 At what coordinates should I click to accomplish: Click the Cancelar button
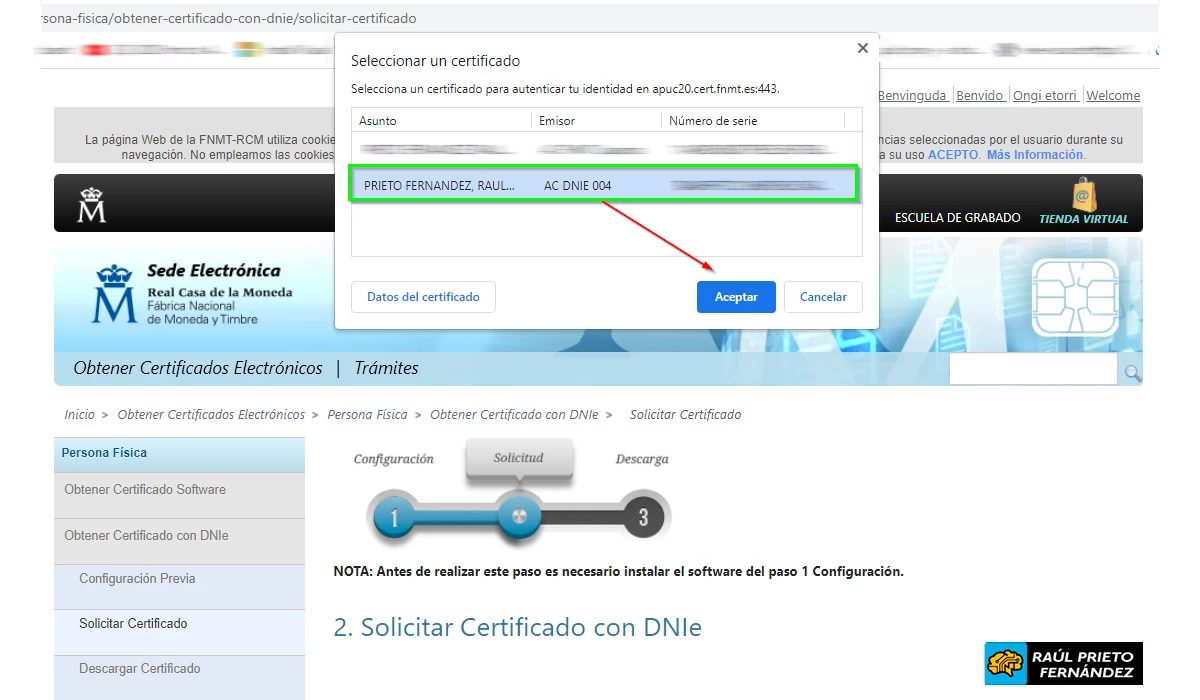823,297
